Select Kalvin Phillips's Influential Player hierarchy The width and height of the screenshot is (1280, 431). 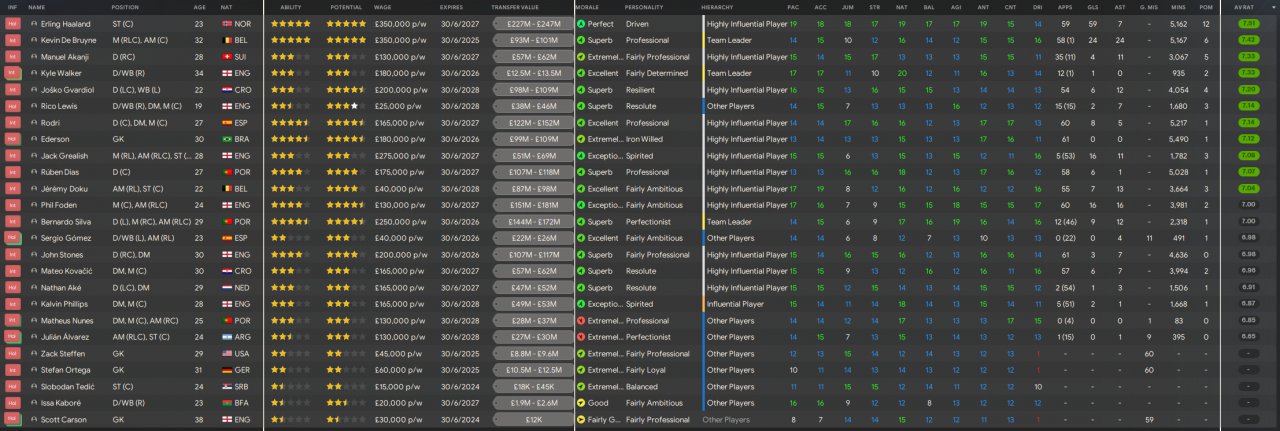735,304
